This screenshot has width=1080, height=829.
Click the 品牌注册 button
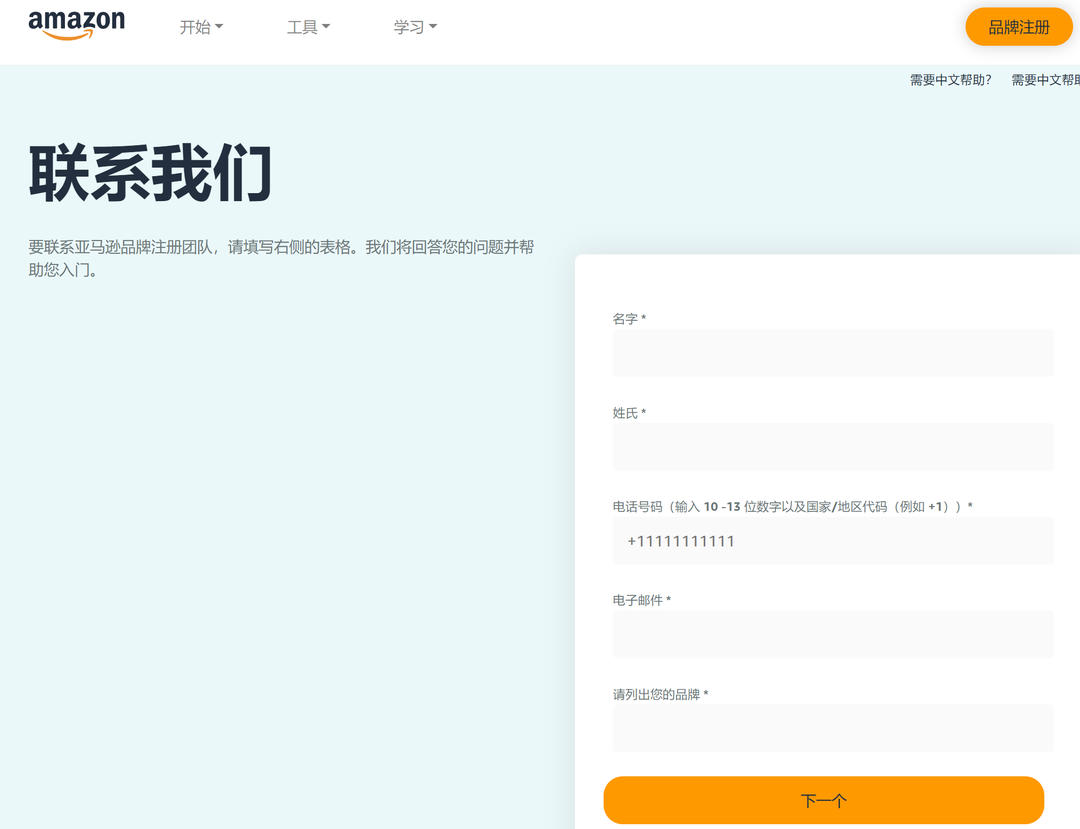[1018, 27]
